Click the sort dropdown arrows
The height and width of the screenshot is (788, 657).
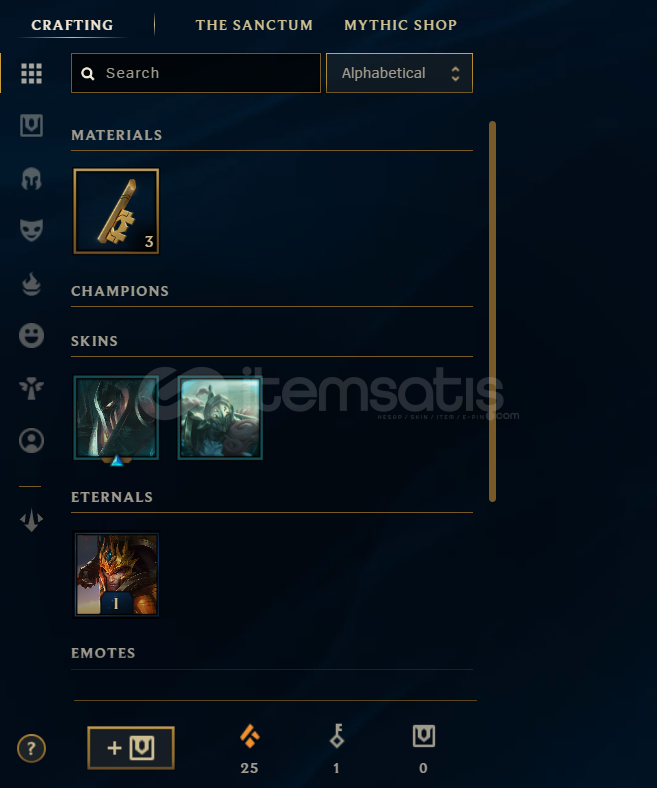455,73
